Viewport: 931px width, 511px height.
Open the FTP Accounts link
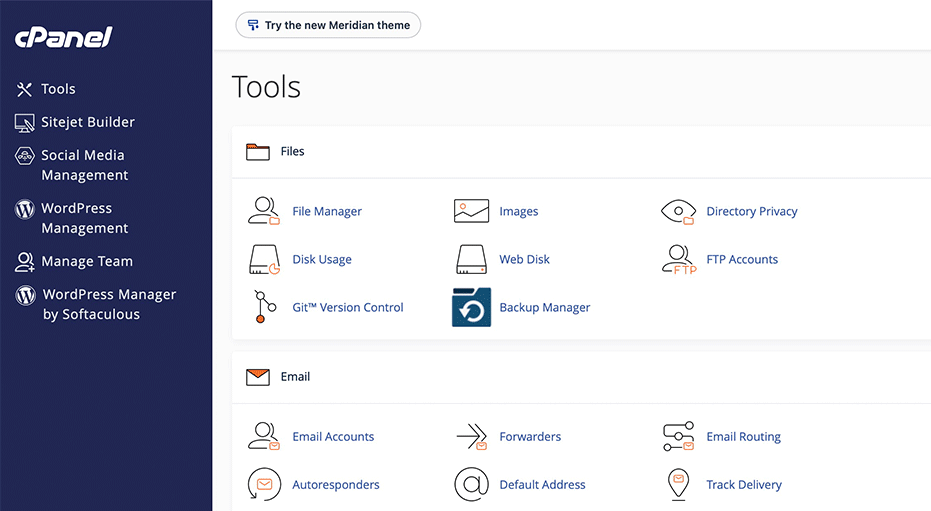coord(742,259)
